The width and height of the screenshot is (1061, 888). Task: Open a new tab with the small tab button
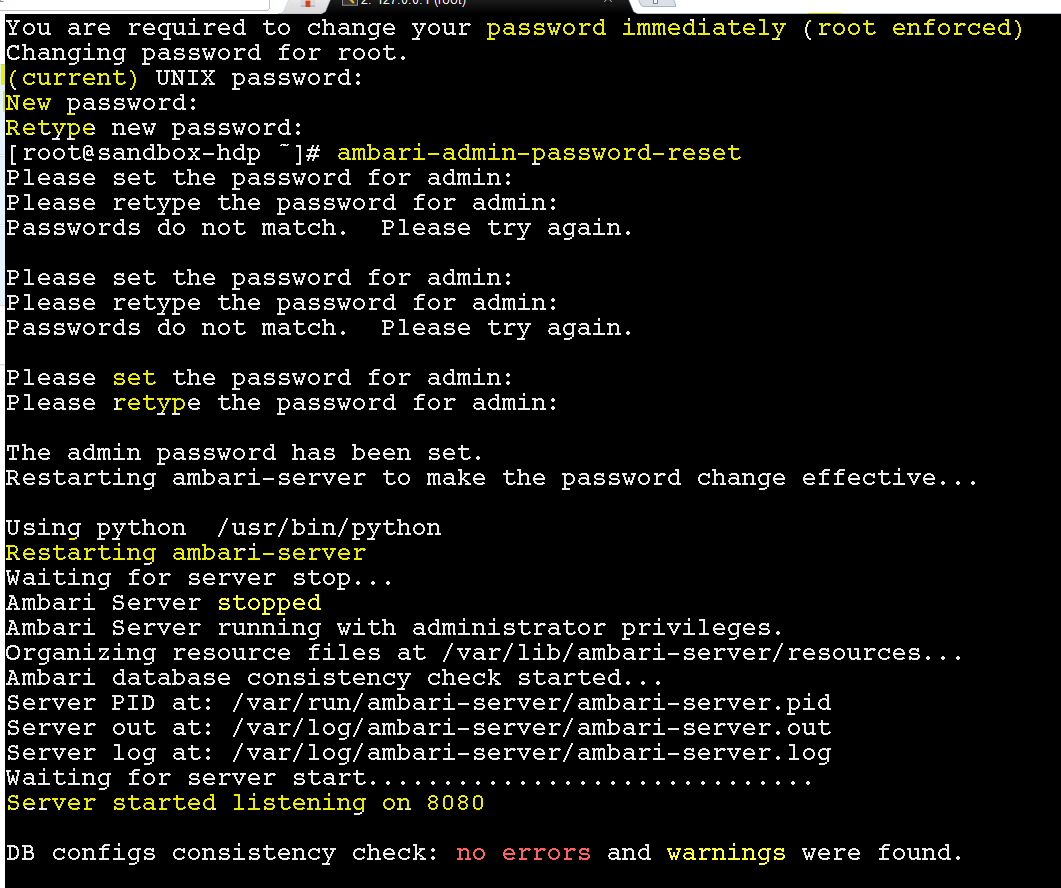click(x=656, y=3)
